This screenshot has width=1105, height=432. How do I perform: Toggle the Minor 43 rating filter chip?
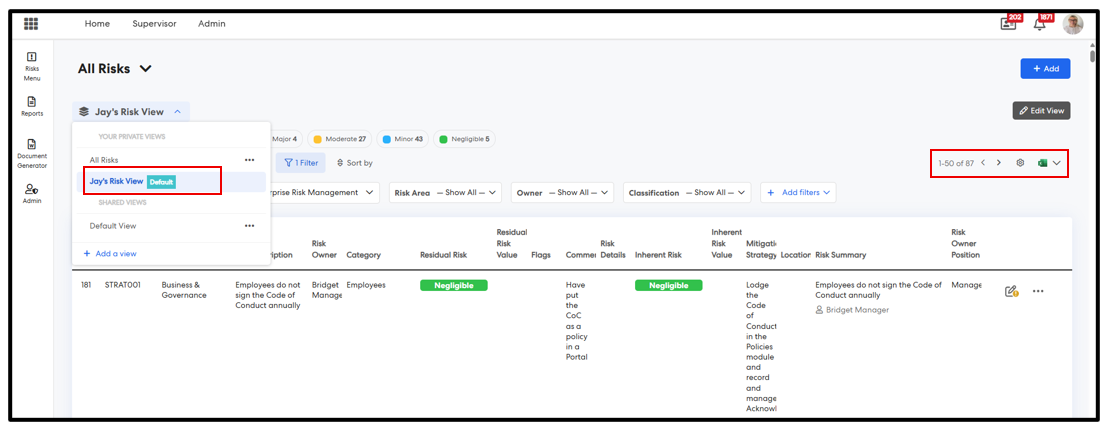coord(403,139)
